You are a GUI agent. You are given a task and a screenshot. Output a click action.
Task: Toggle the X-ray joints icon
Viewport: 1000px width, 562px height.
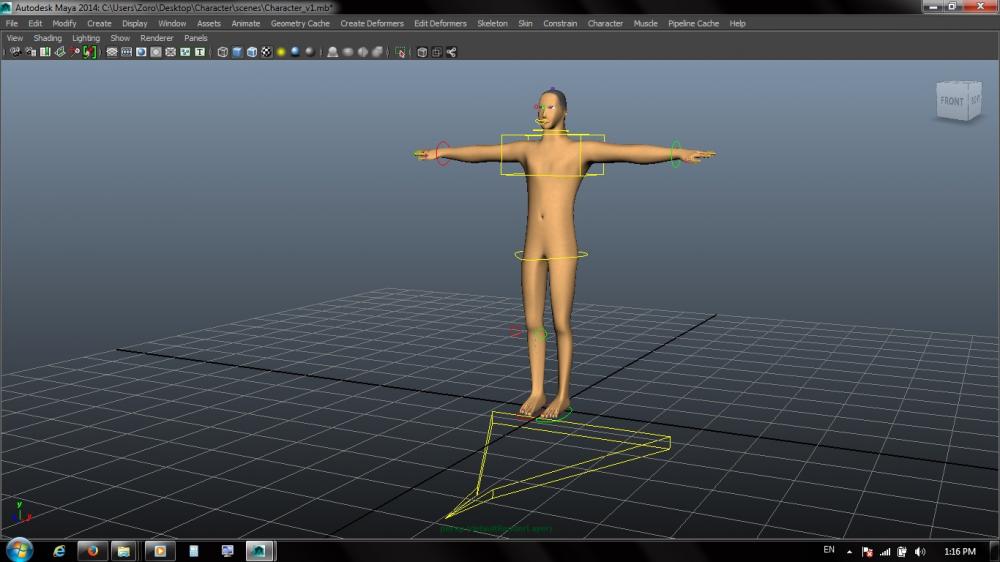pyautogui.click(x=452, y=52)
